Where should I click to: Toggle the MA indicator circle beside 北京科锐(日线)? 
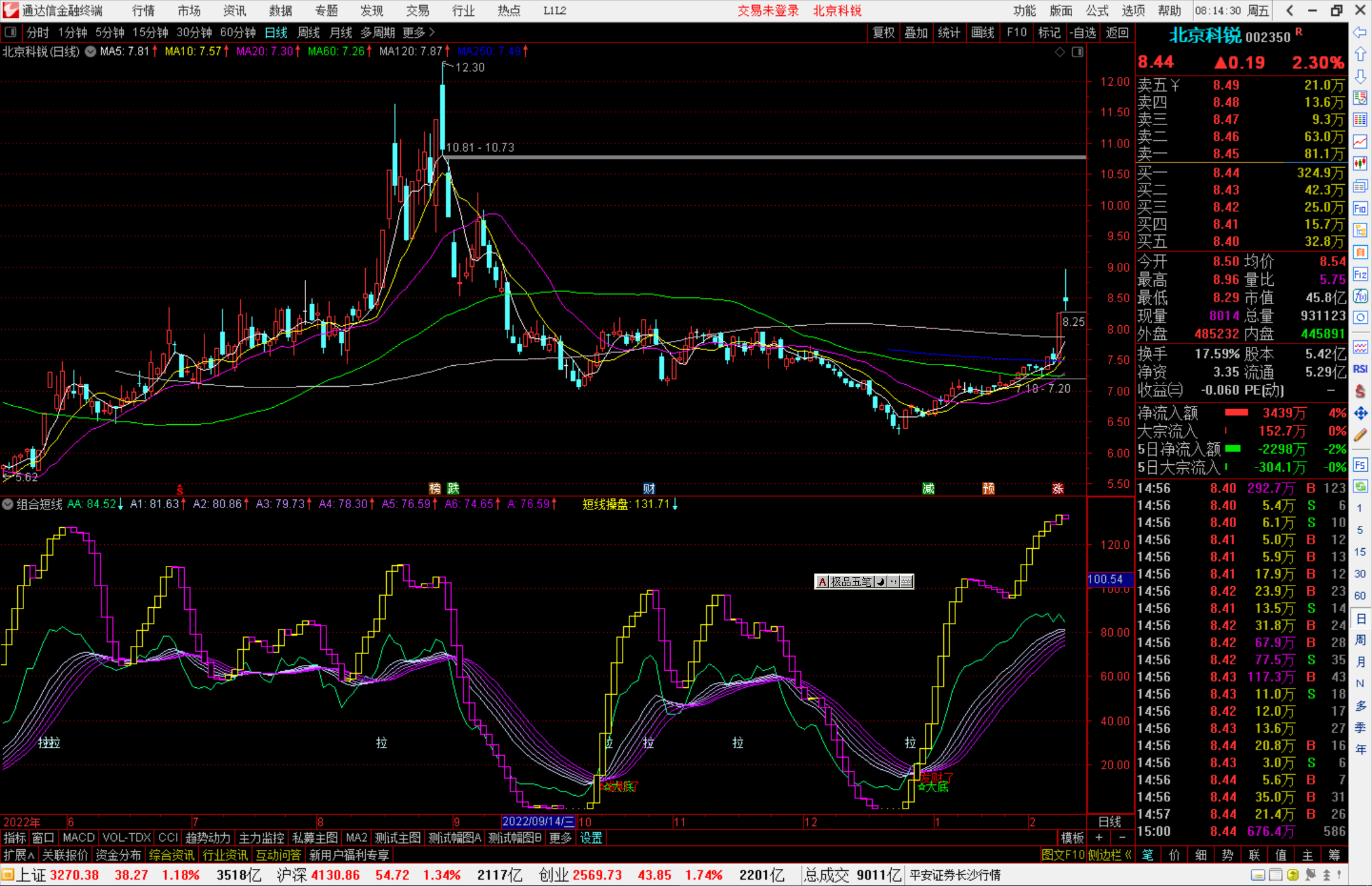point(91,51)
